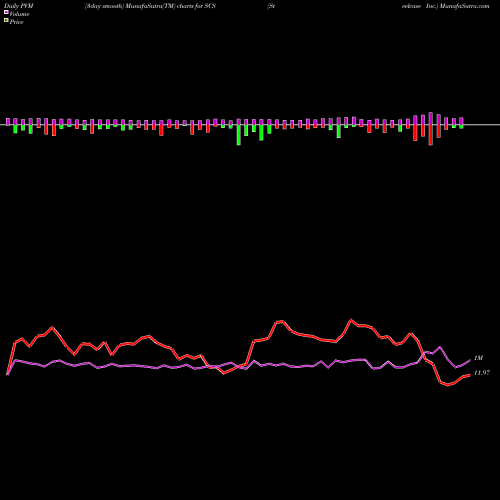
Task: Click the '1M' volume value label
Action: [478, 358]
